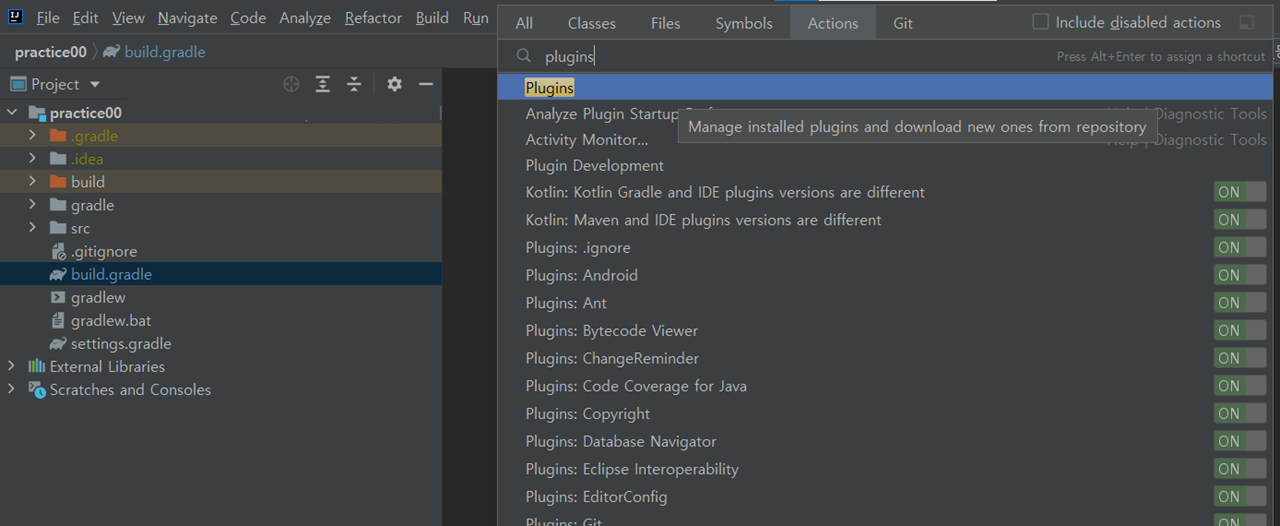Click the gradlew.bat file icon
Viewport: 1280px width, 526px height.
click(58, 321)
